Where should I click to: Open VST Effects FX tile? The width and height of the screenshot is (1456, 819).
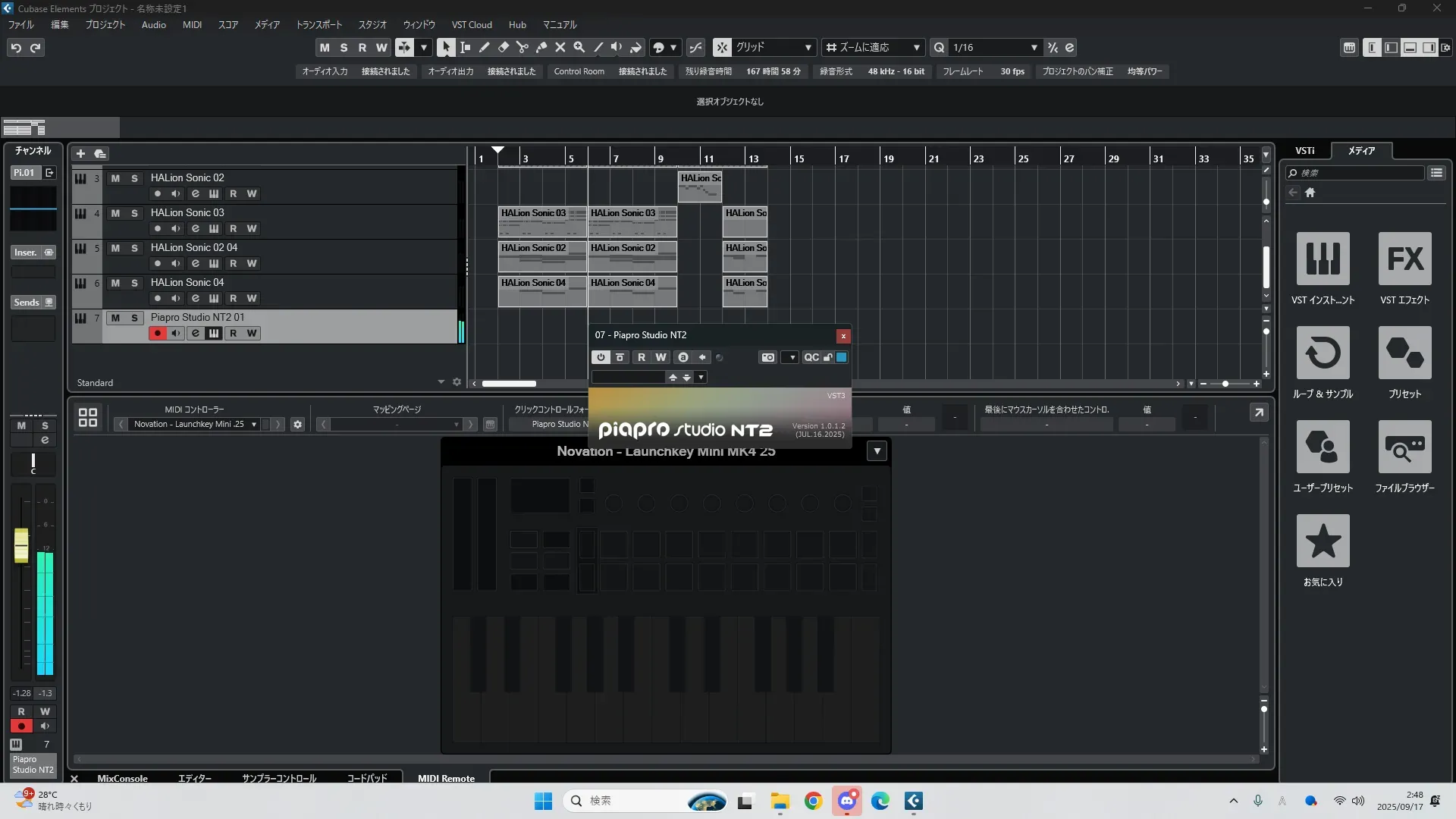(1404, 259)
